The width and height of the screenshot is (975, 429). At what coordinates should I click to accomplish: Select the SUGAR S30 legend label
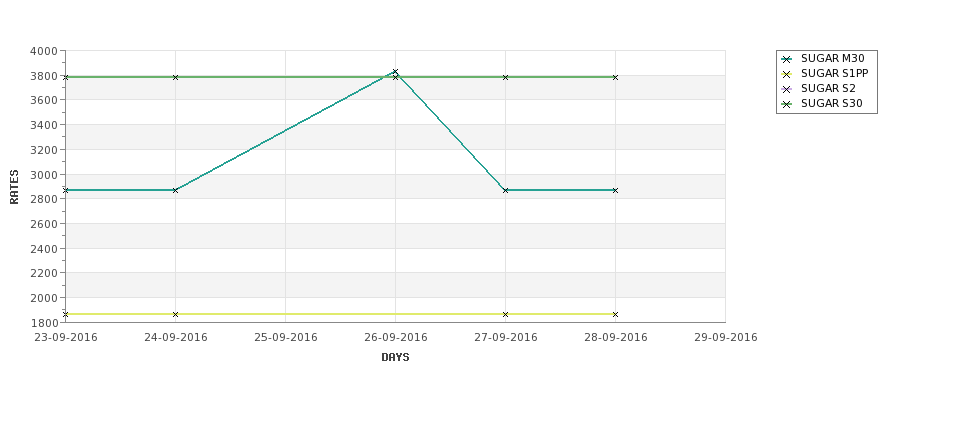click(831, 103)
